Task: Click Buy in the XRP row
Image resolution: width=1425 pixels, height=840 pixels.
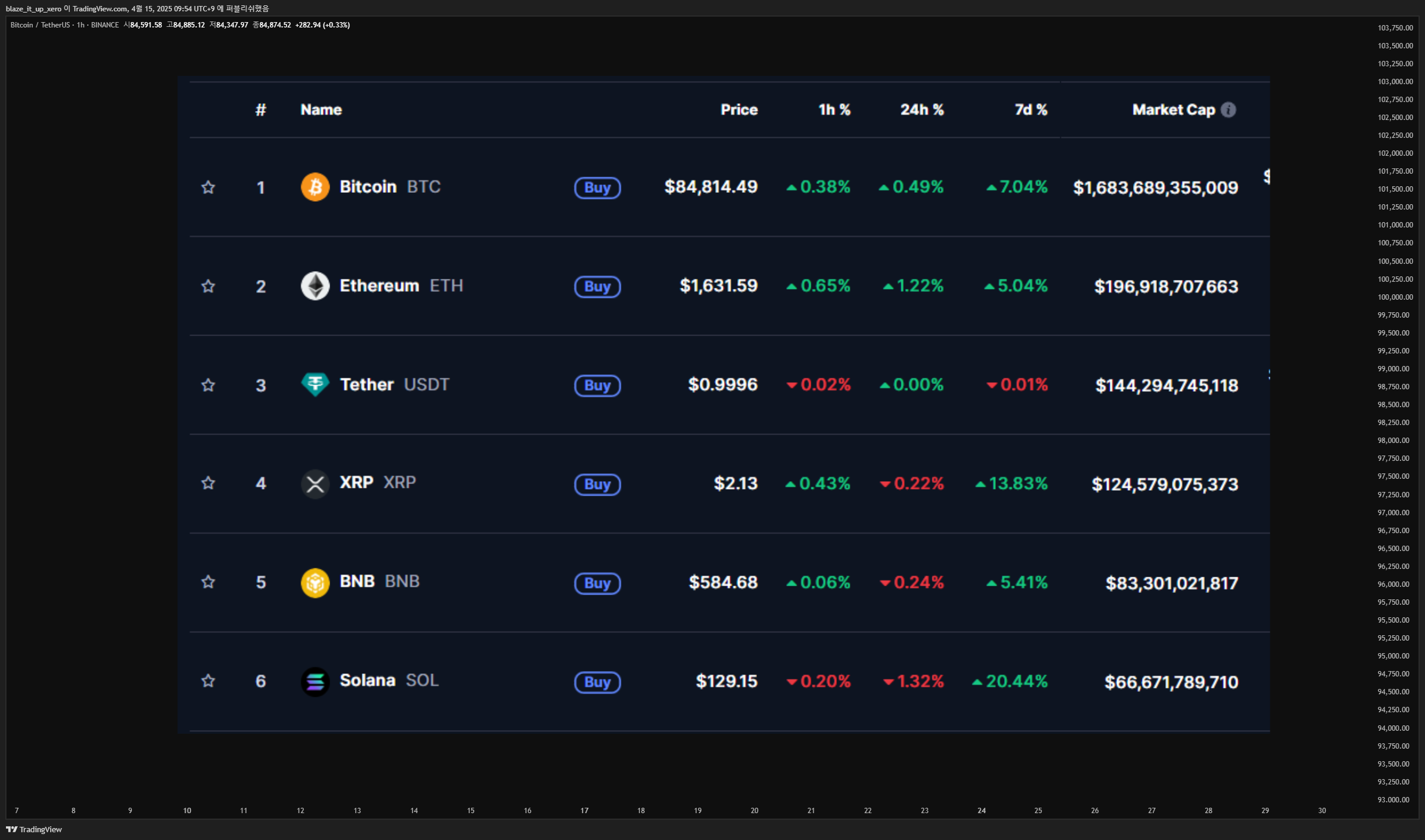Action: 598,484
